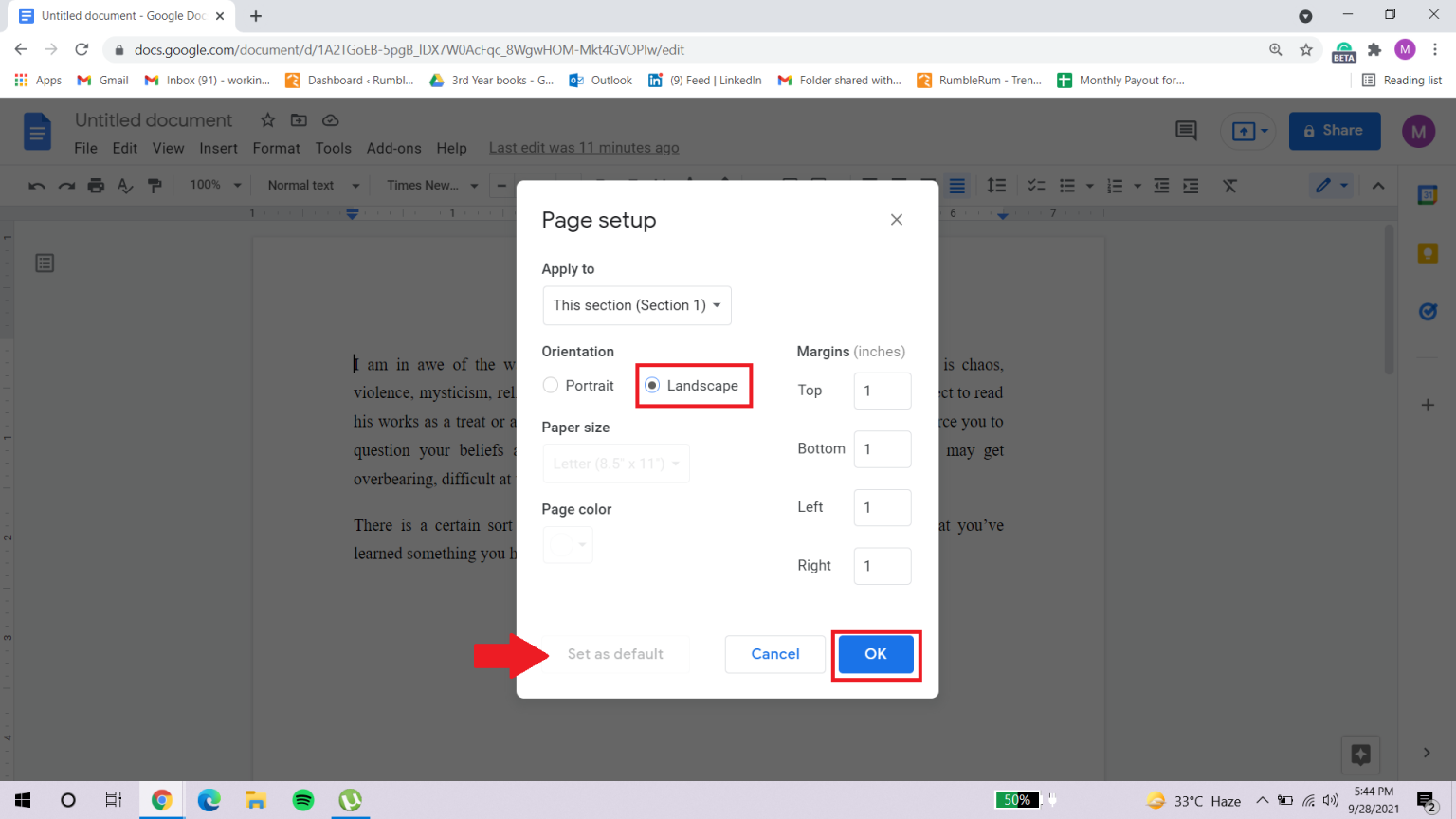Open Google Keep notes in the sidebar
The width and height of the screenshot is (1456, 819).
[x=1428, y=252]
